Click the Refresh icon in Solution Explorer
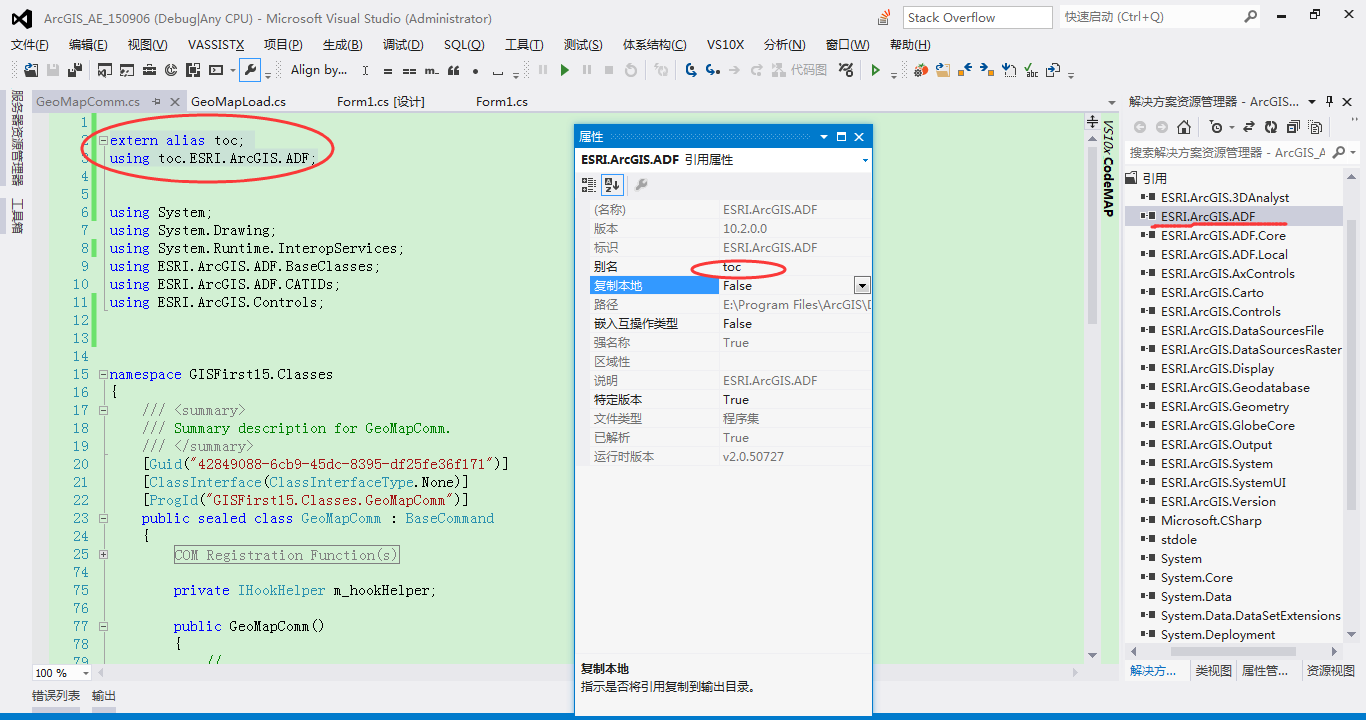The height and width of the screenshot is (720, 1366). pyautogui.click(x=1271, y=127)
